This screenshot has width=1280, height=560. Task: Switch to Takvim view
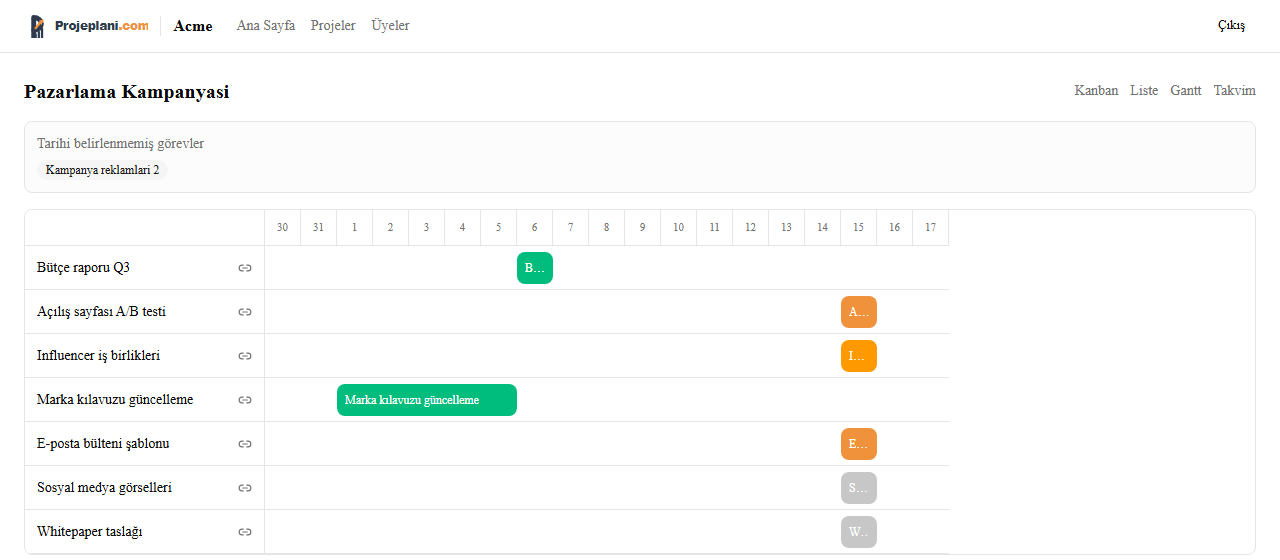pyautogui.click(x=1235, y=91)
